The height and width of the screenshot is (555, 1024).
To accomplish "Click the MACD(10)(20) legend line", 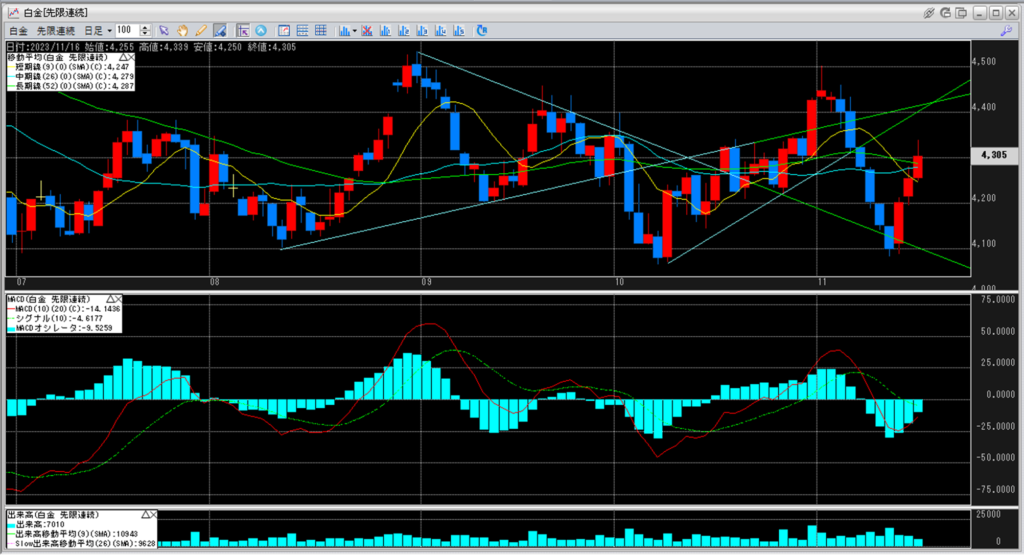I will [64, 309].
